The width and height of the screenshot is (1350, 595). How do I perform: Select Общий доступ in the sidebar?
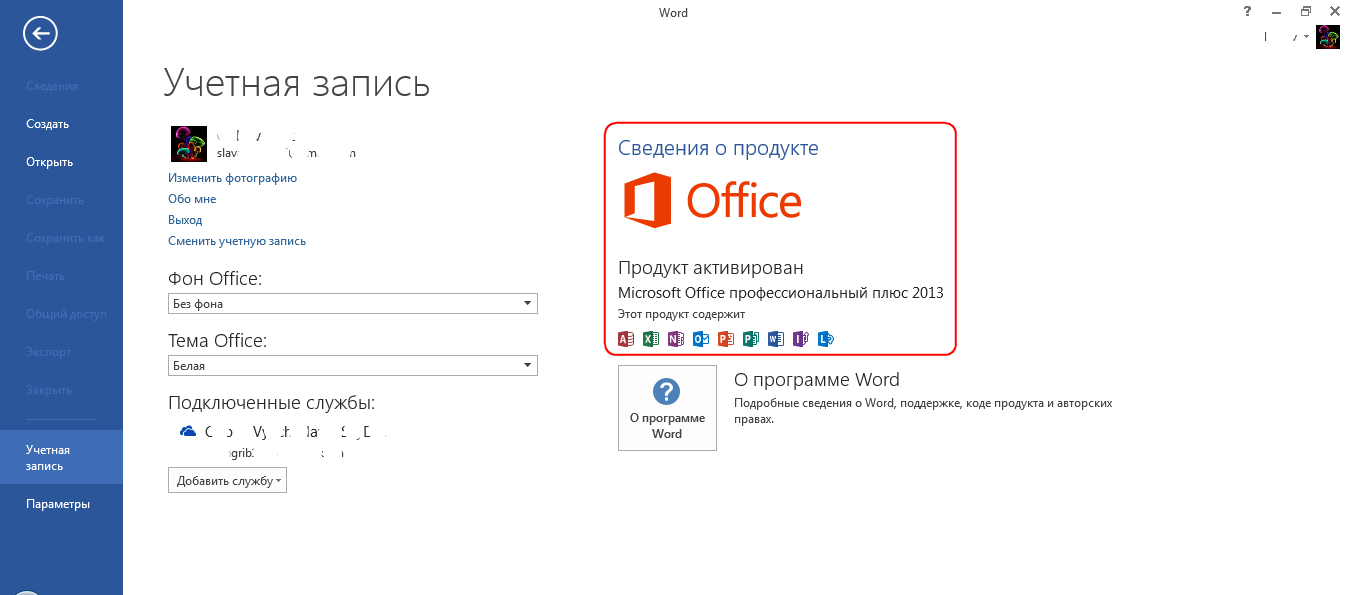pyautogui.click(x=66, y=314)
